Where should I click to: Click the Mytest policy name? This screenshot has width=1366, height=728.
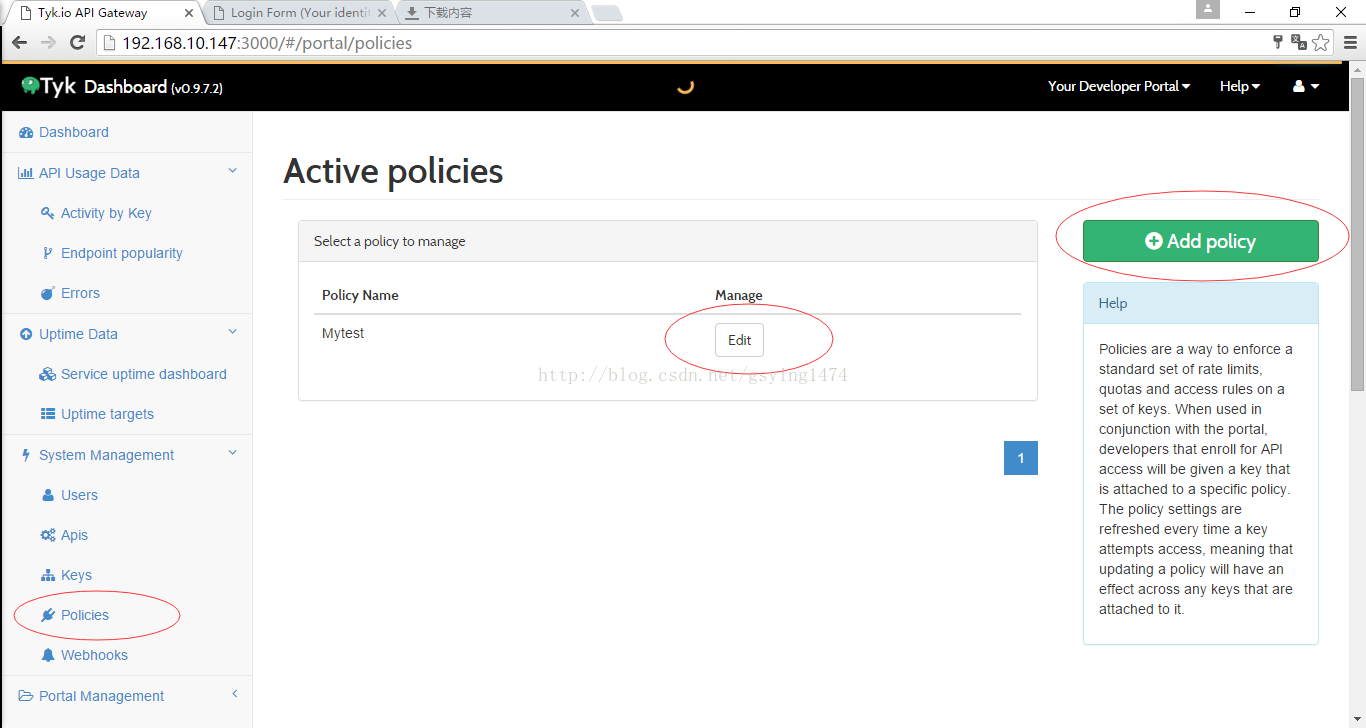[x=343, y=333]
